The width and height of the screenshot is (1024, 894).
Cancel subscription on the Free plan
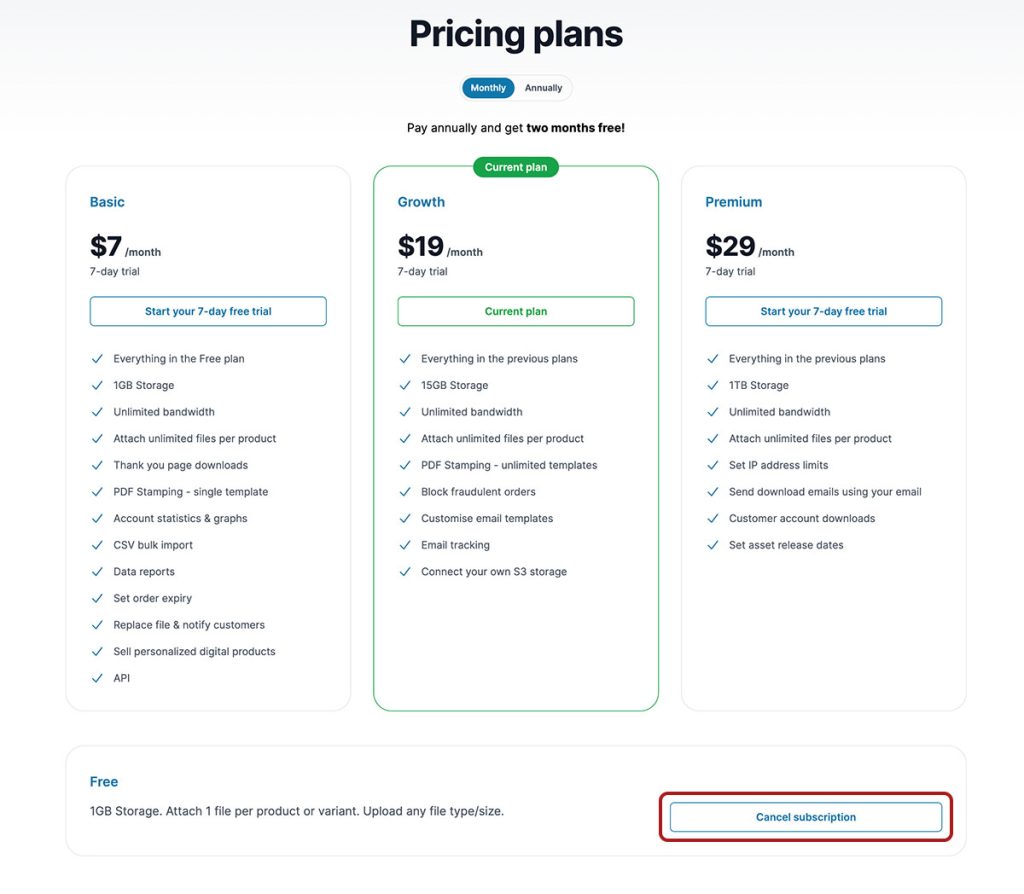(805, 817)
